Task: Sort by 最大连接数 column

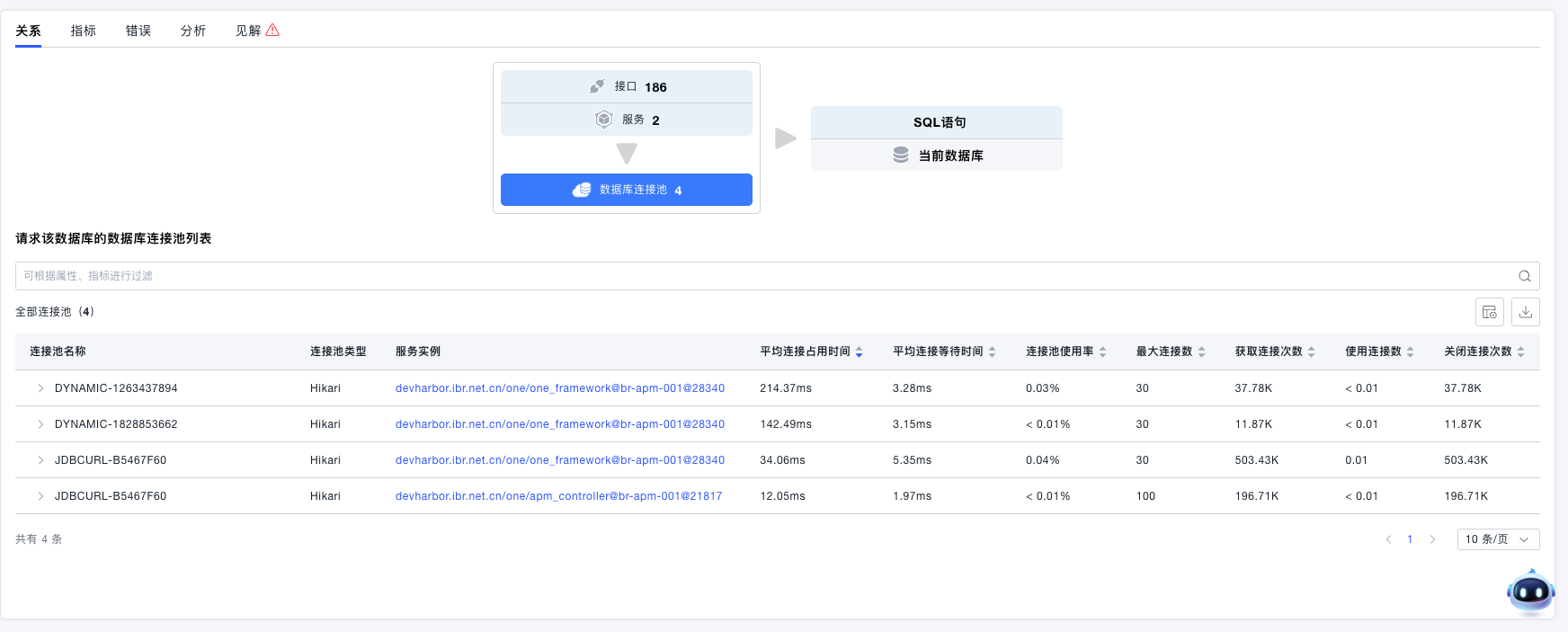Action: click(x=1201, y=352)
